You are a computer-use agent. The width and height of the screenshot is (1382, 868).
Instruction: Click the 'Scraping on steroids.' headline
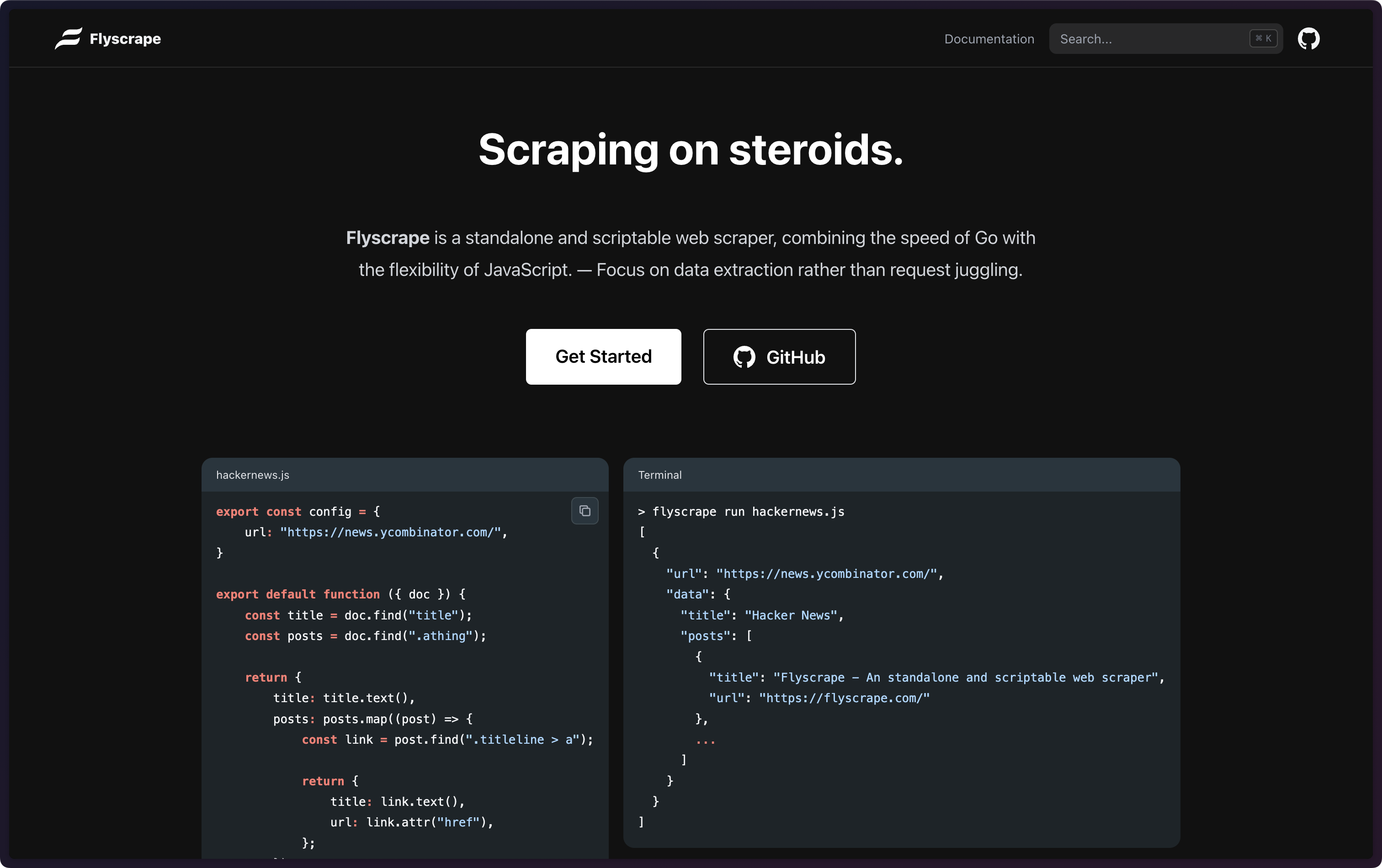pyautogui.click(x=691, y=150)
